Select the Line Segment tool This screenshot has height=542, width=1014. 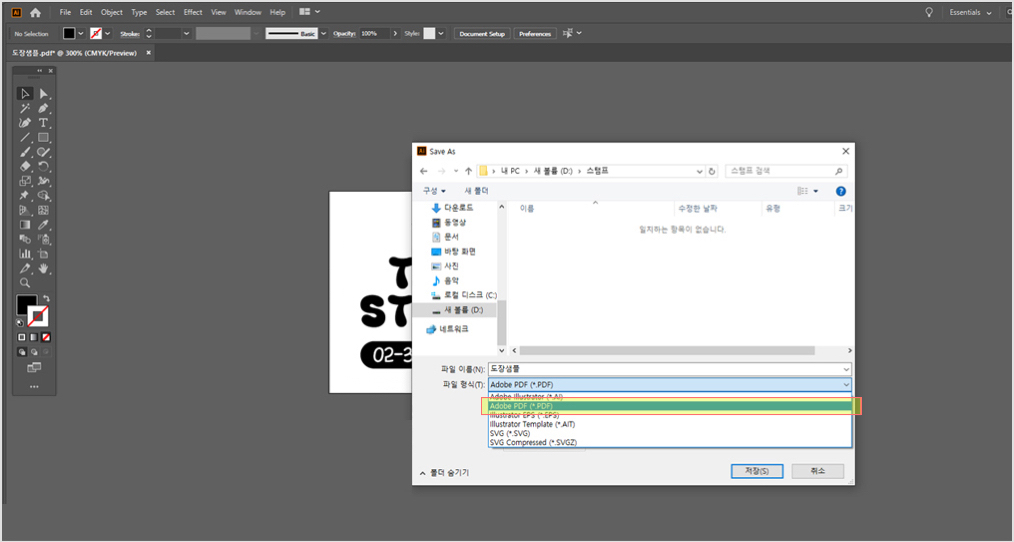(x=25, y=137)
